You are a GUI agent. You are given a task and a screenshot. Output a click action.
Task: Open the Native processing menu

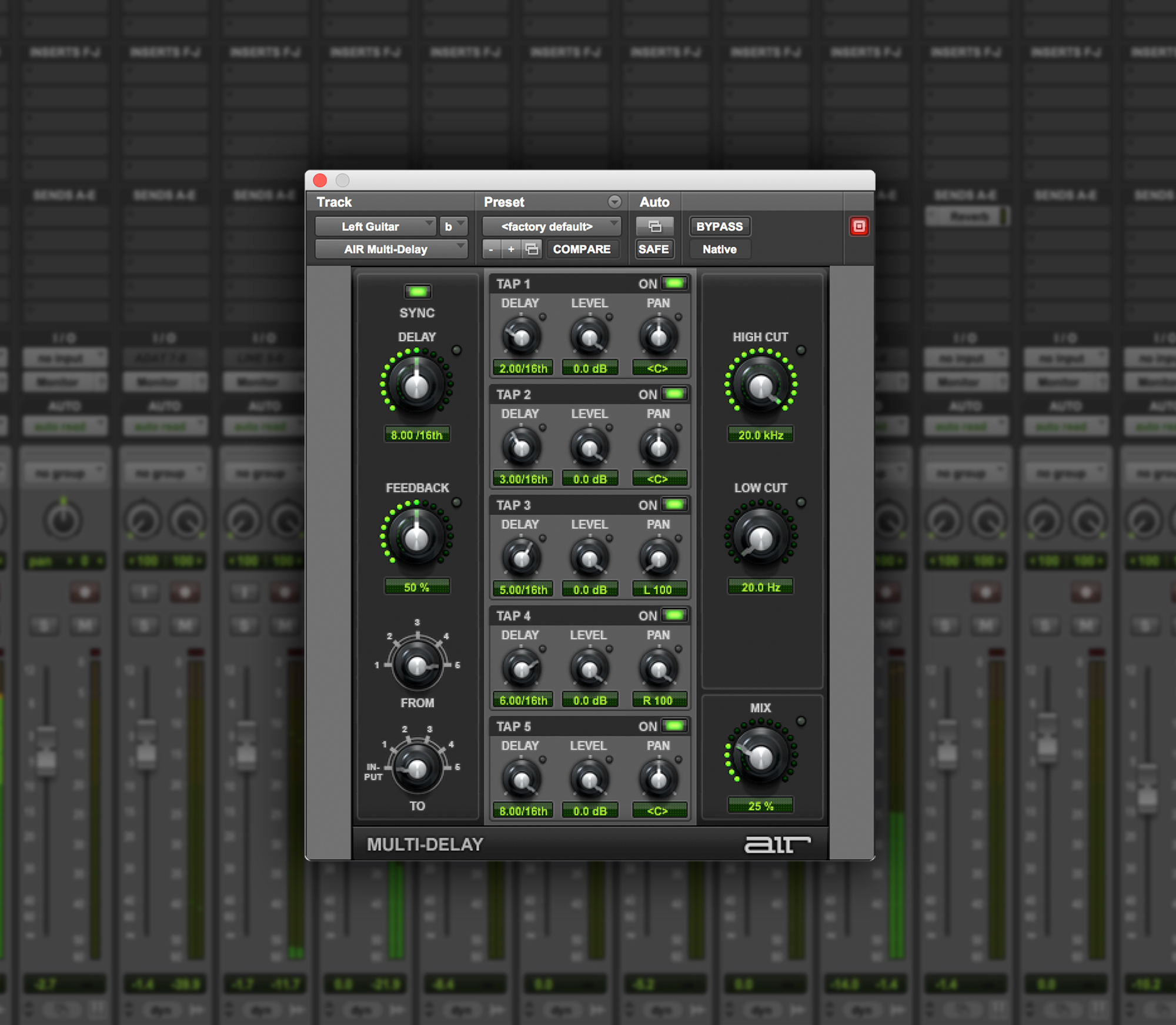719,249
